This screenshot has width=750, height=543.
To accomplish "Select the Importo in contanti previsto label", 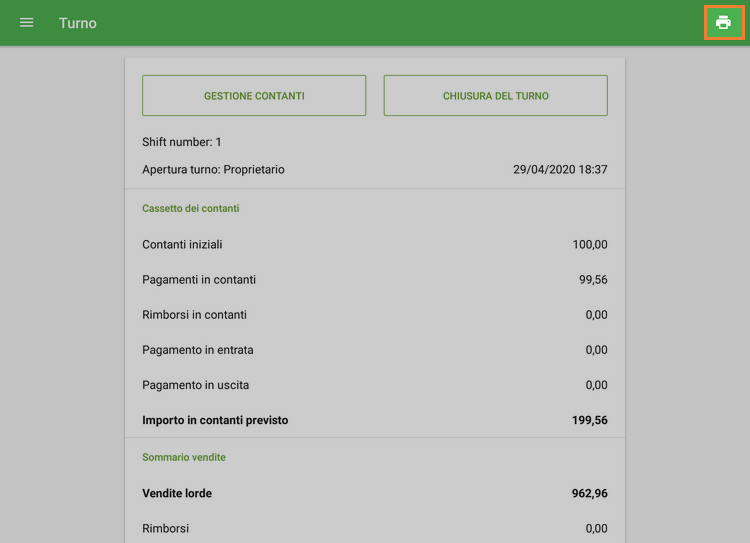I will point(215,421).
